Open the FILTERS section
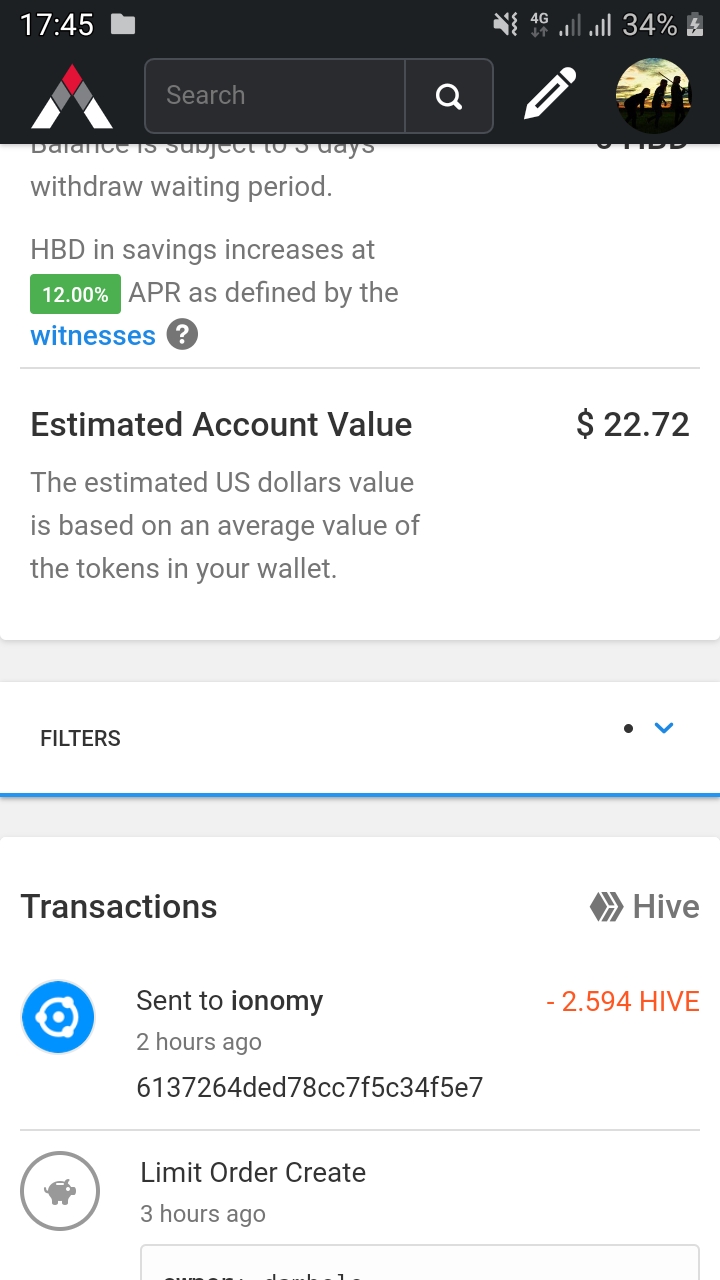720x1280 pixels. coord(81,738)
